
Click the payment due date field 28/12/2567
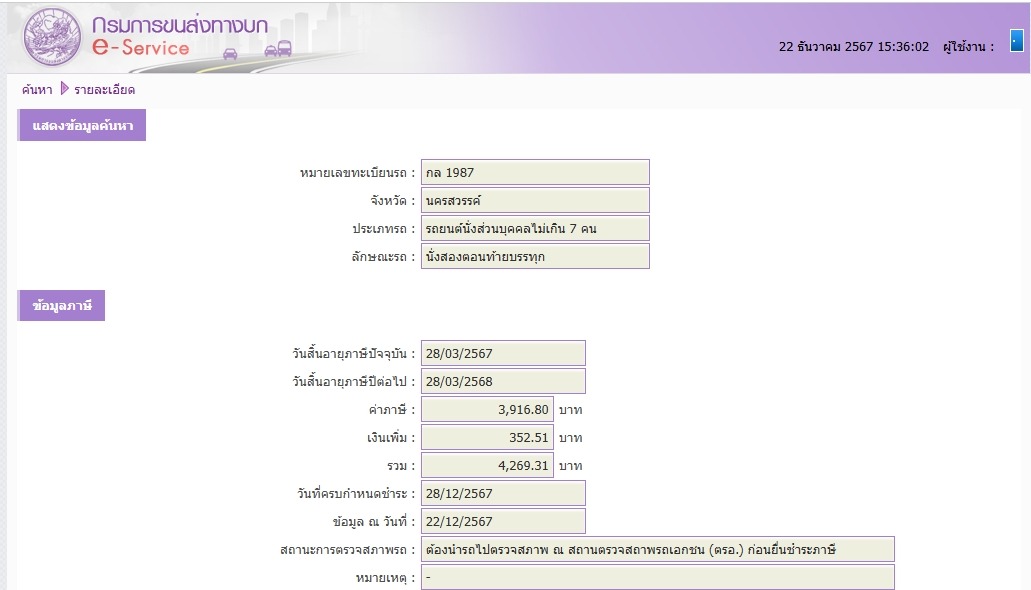503,493
